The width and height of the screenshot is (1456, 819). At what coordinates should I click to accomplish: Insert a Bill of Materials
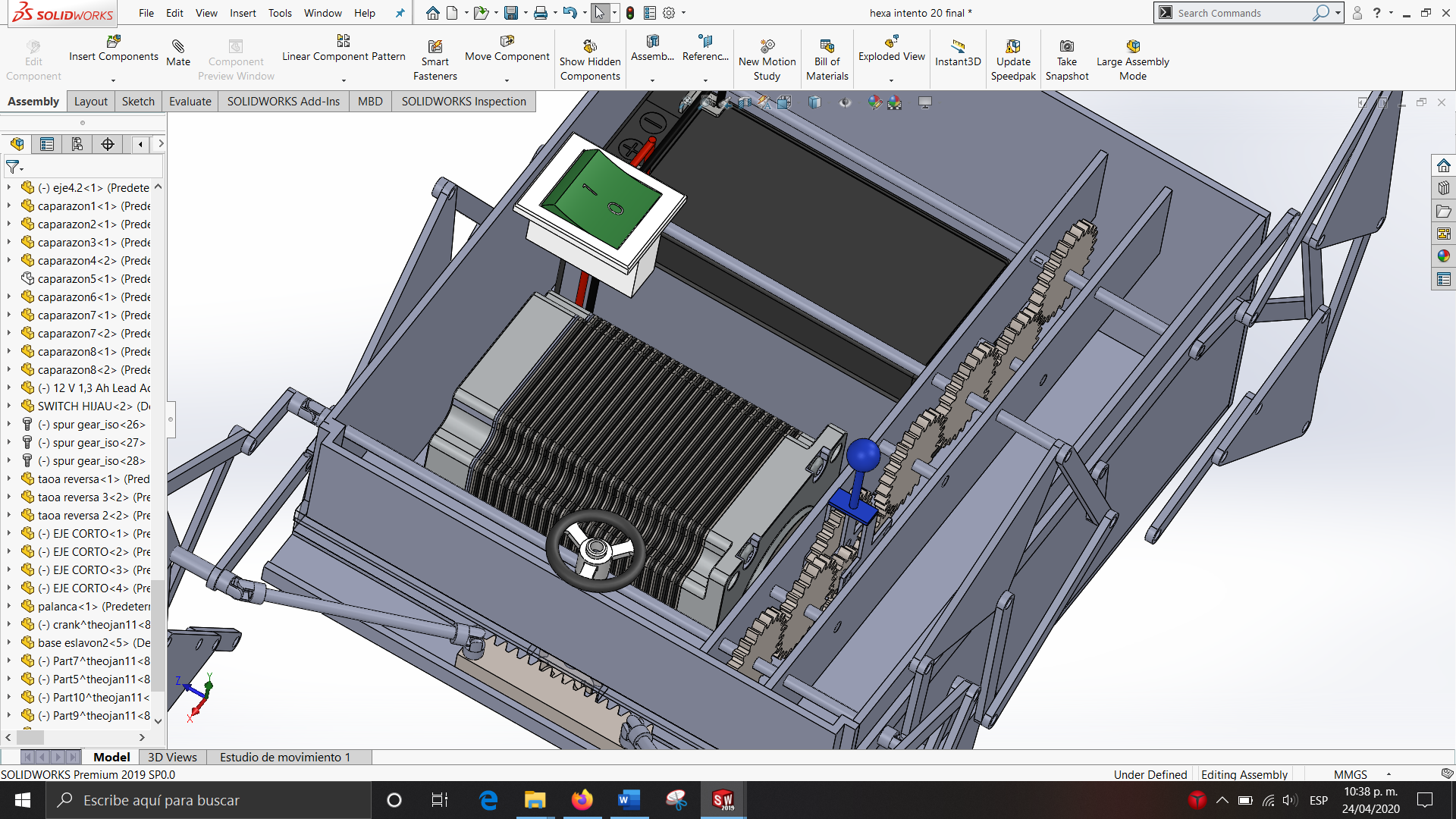pyautogui.click(x=827, y=61)
